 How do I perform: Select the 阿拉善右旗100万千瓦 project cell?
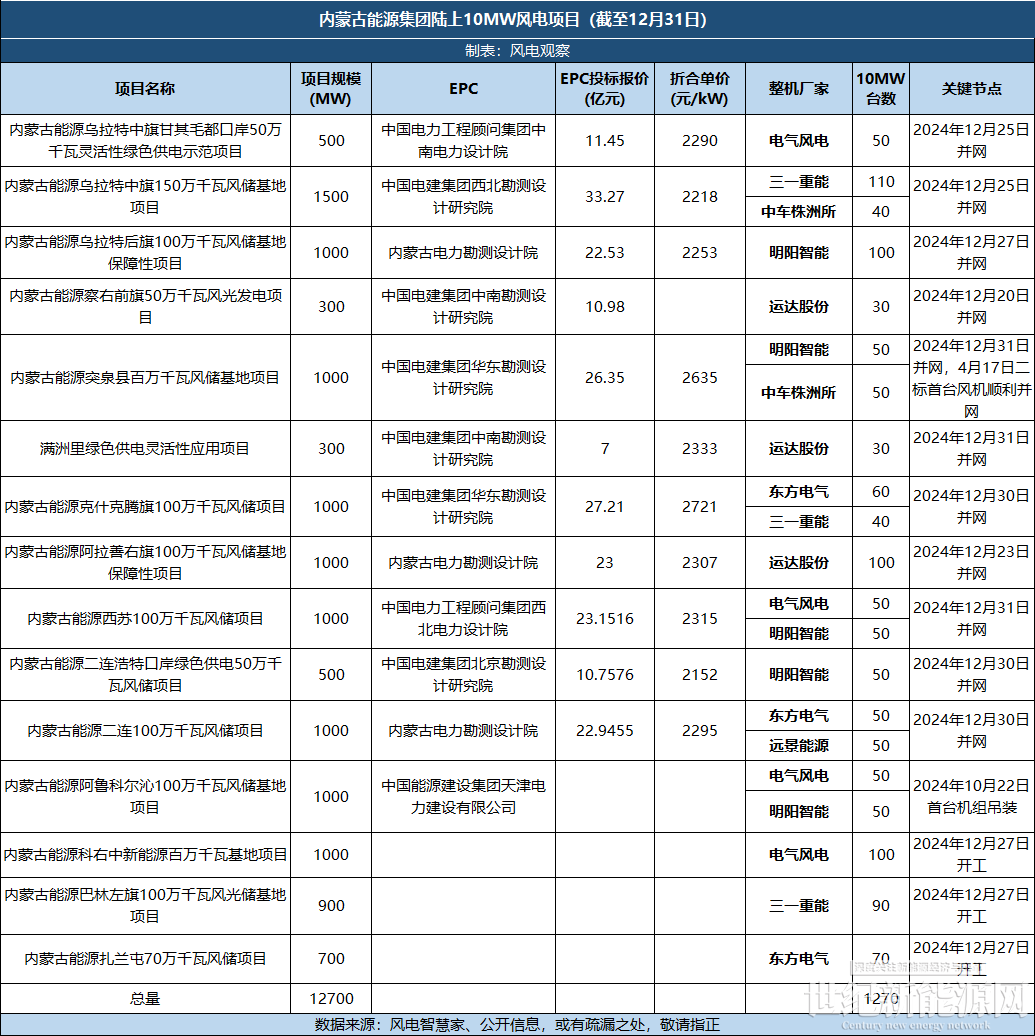[x=145, y=562]
